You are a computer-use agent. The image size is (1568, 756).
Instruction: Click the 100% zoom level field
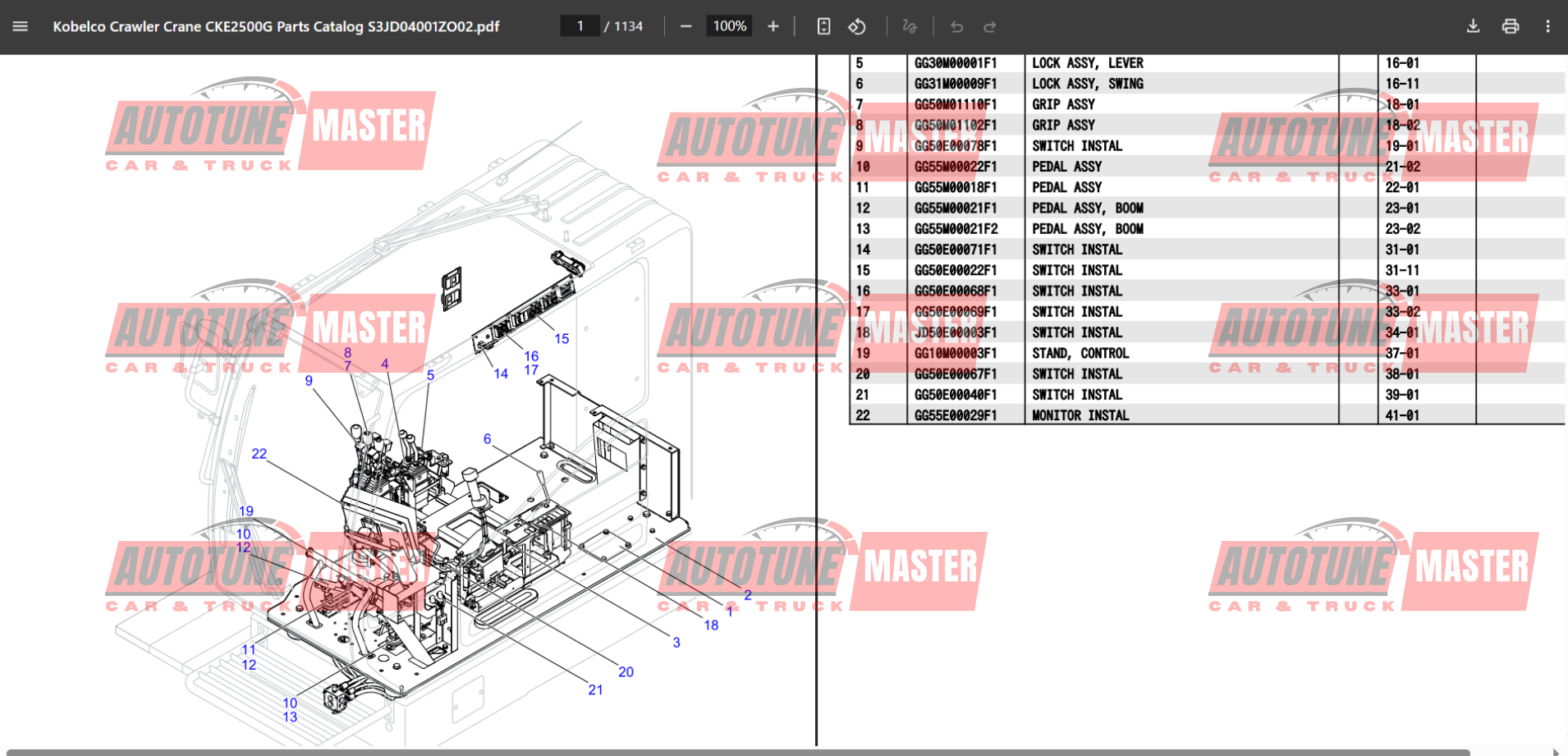pos(729,26)
